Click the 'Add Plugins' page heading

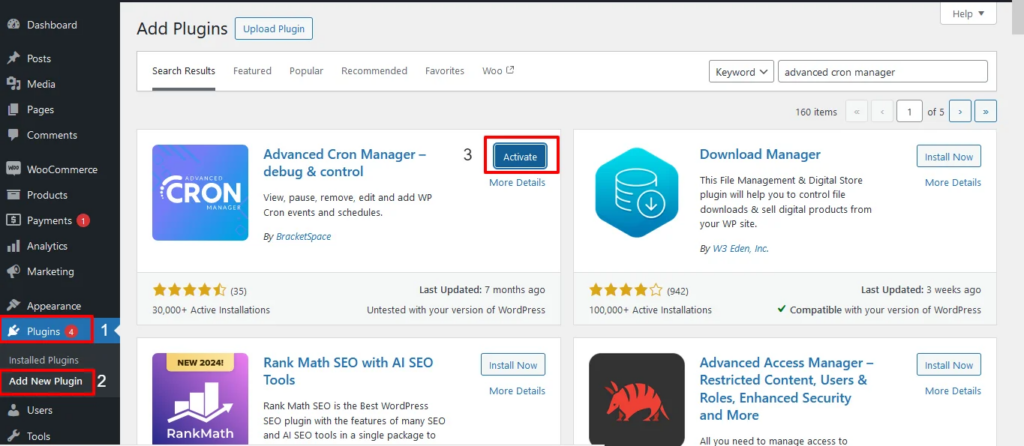pos(182,29)
